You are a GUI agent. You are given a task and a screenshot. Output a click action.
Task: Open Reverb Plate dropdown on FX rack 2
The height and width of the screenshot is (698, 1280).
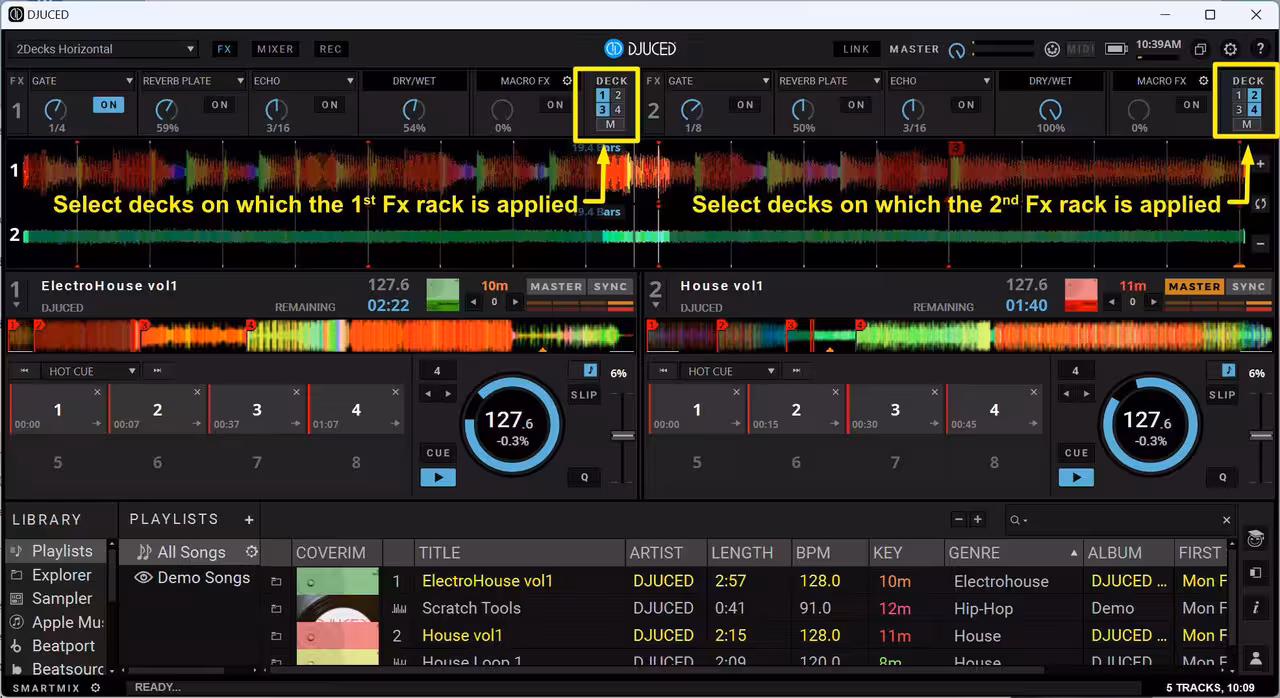[x=830, y=81]
